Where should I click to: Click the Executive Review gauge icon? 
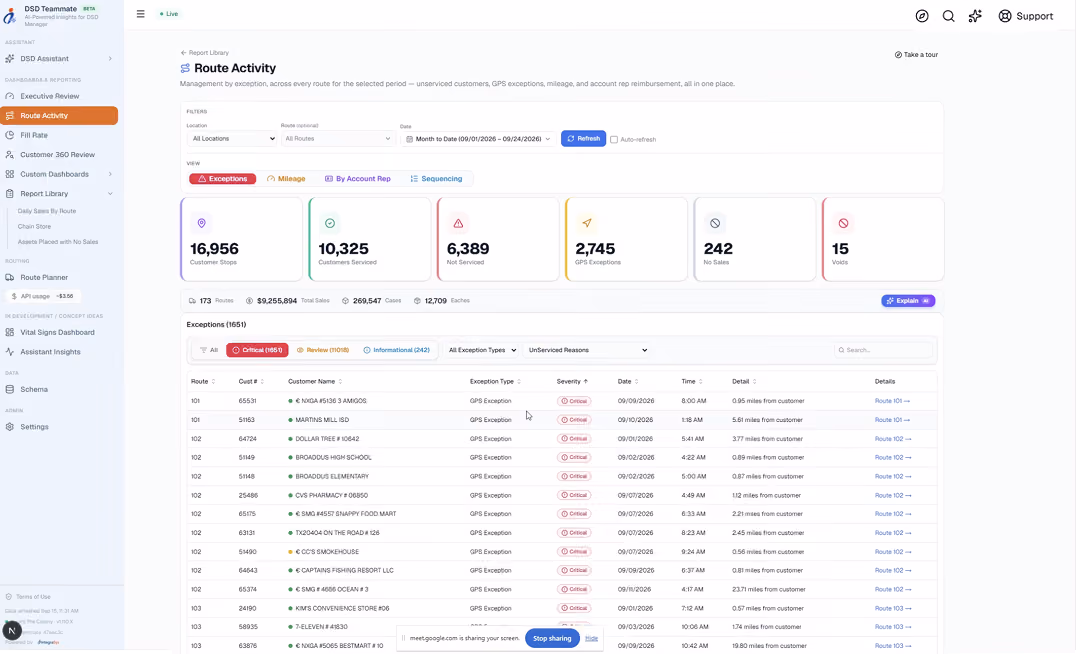[10, 96]
